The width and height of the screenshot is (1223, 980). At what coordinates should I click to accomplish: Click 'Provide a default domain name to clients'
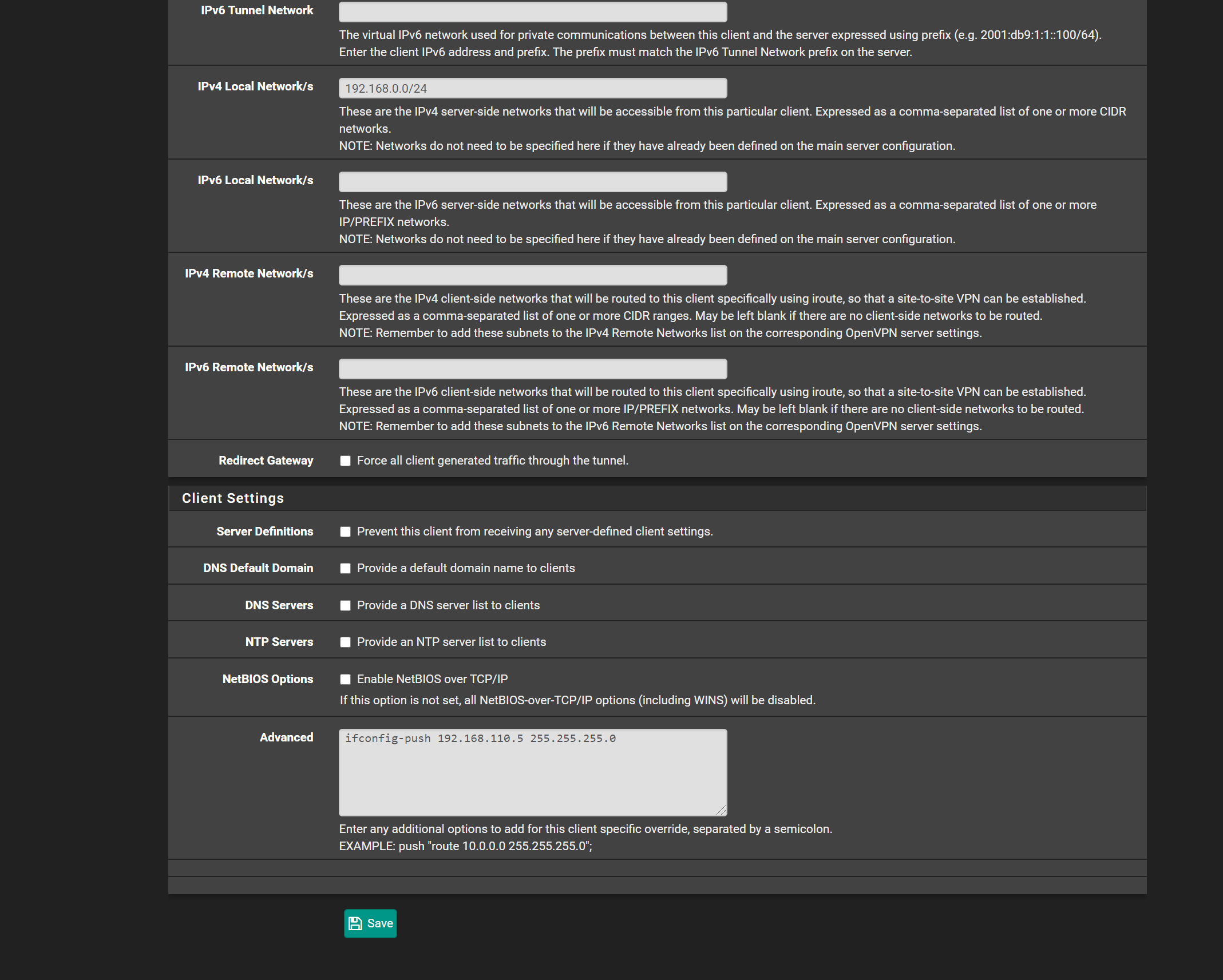(x=466, y=568)
